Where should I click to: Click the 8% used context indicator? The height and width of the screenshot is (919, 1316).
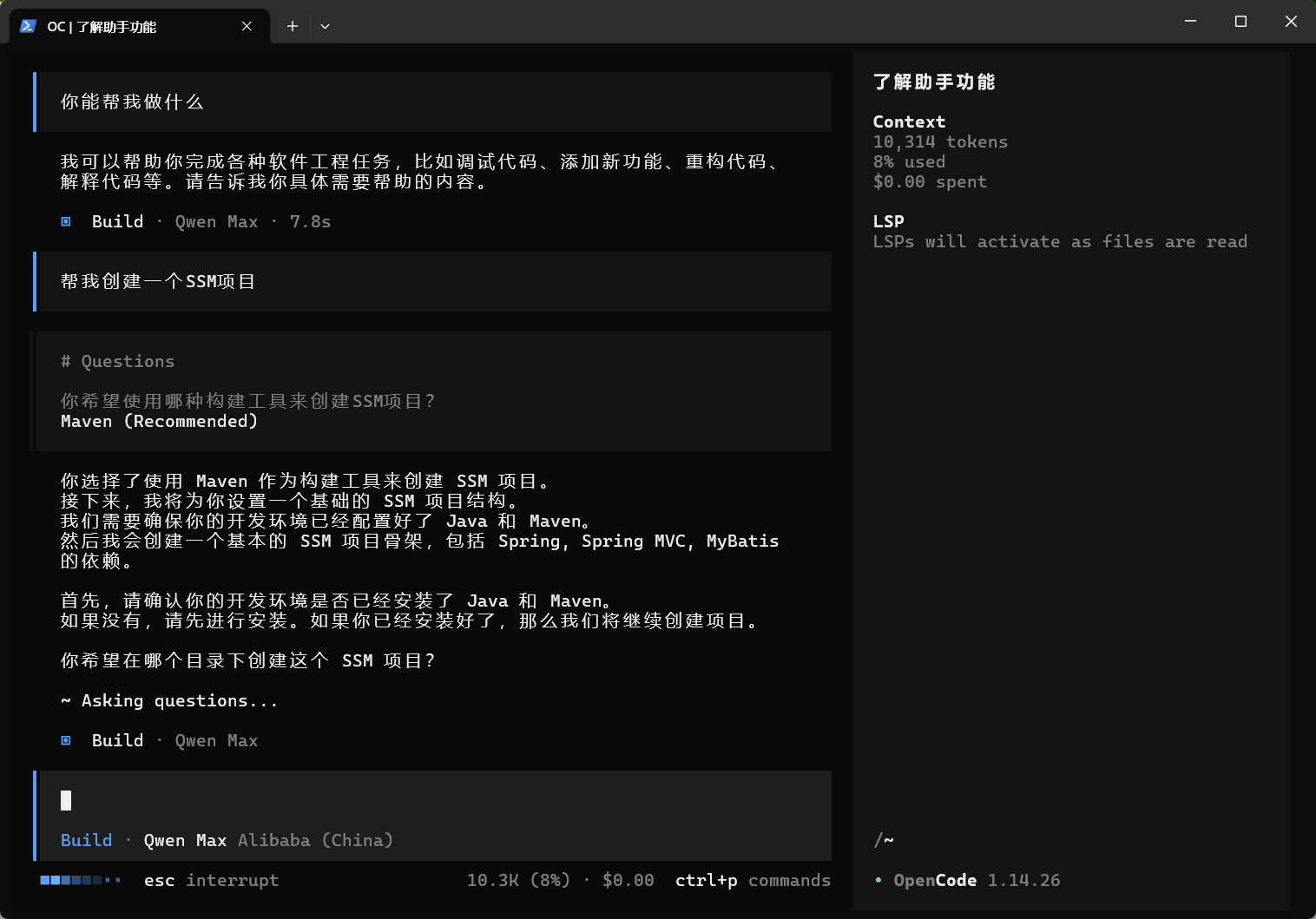click(909, 161)
